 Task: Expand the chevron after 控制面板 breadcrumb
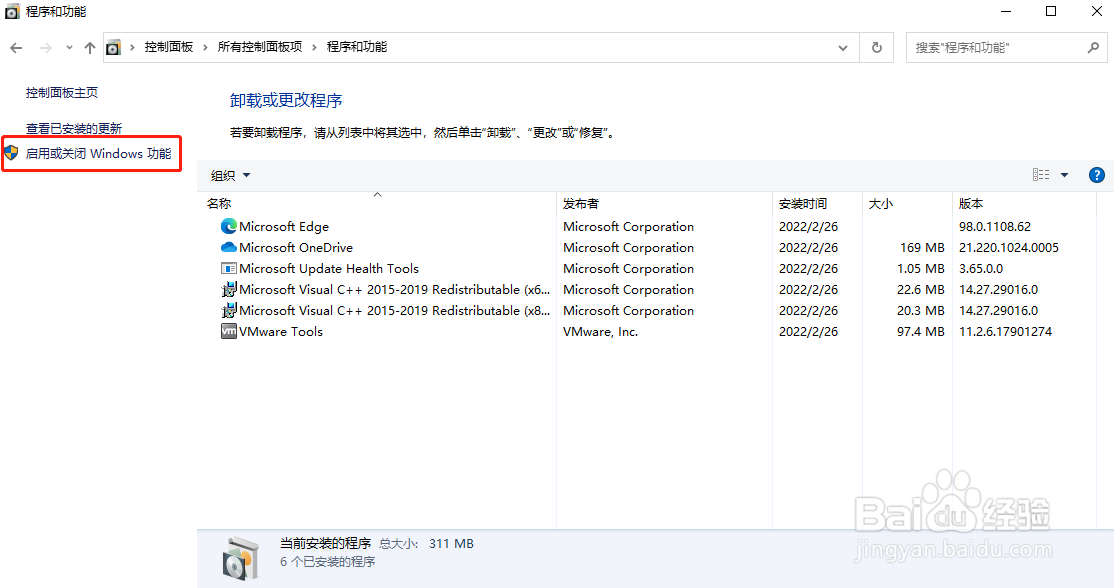(x=205, y=48)
